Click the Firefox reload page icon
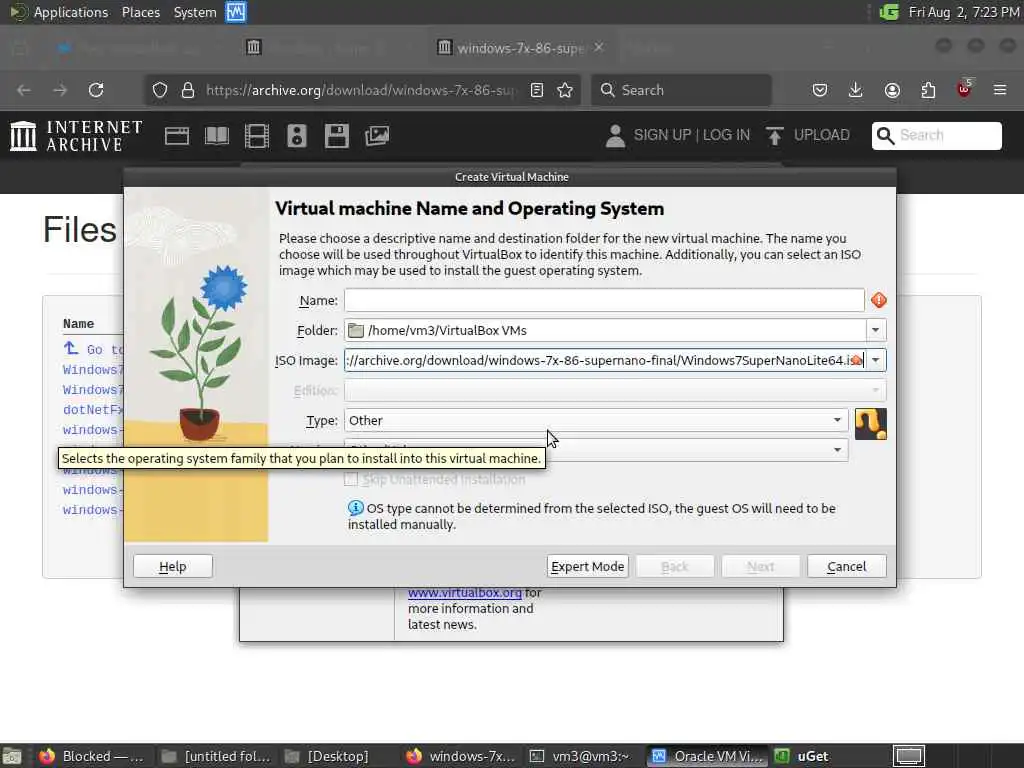Viewport: 1024px width, 768px height. [96, 90]
